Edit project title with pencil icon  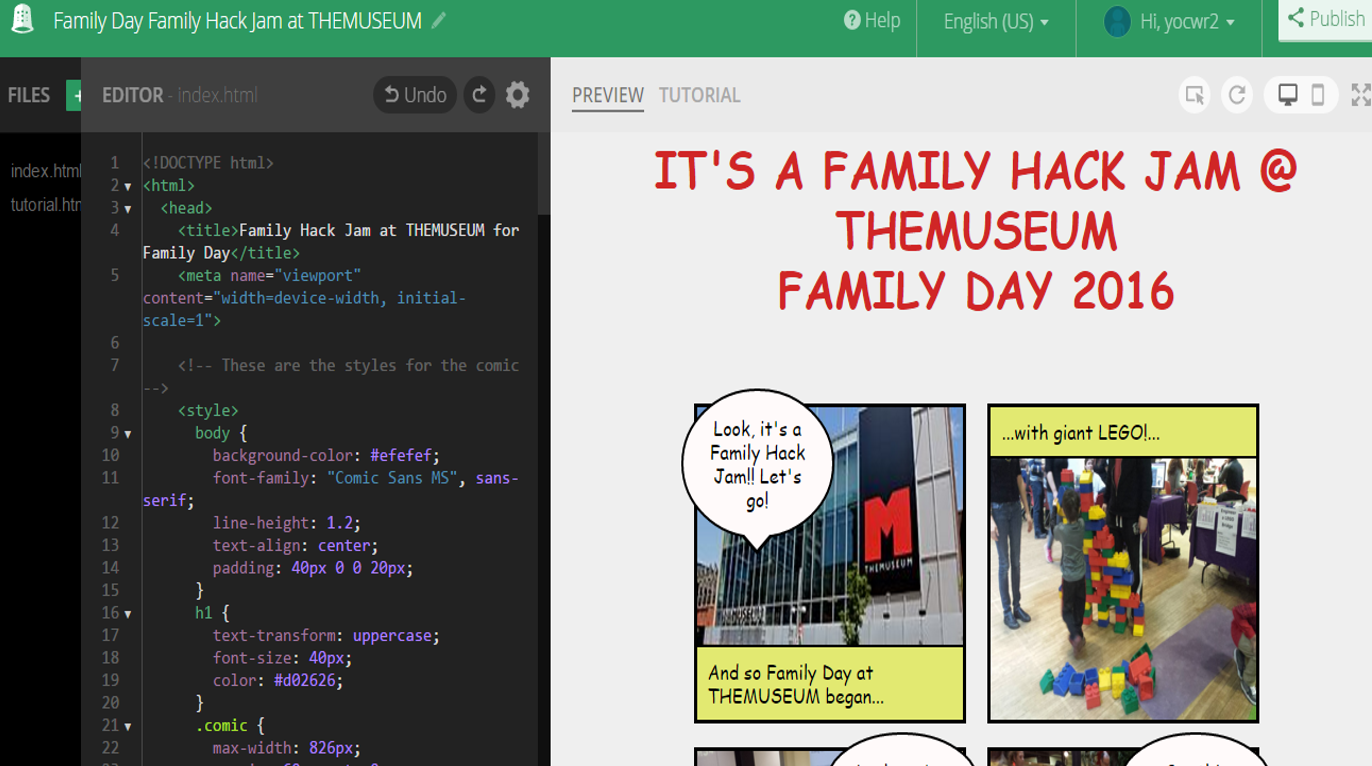tap(439, 20)
